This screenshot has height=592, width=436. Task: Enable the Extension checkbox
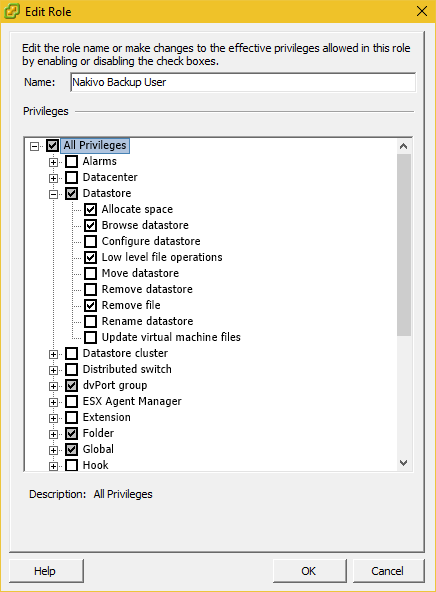71,417
